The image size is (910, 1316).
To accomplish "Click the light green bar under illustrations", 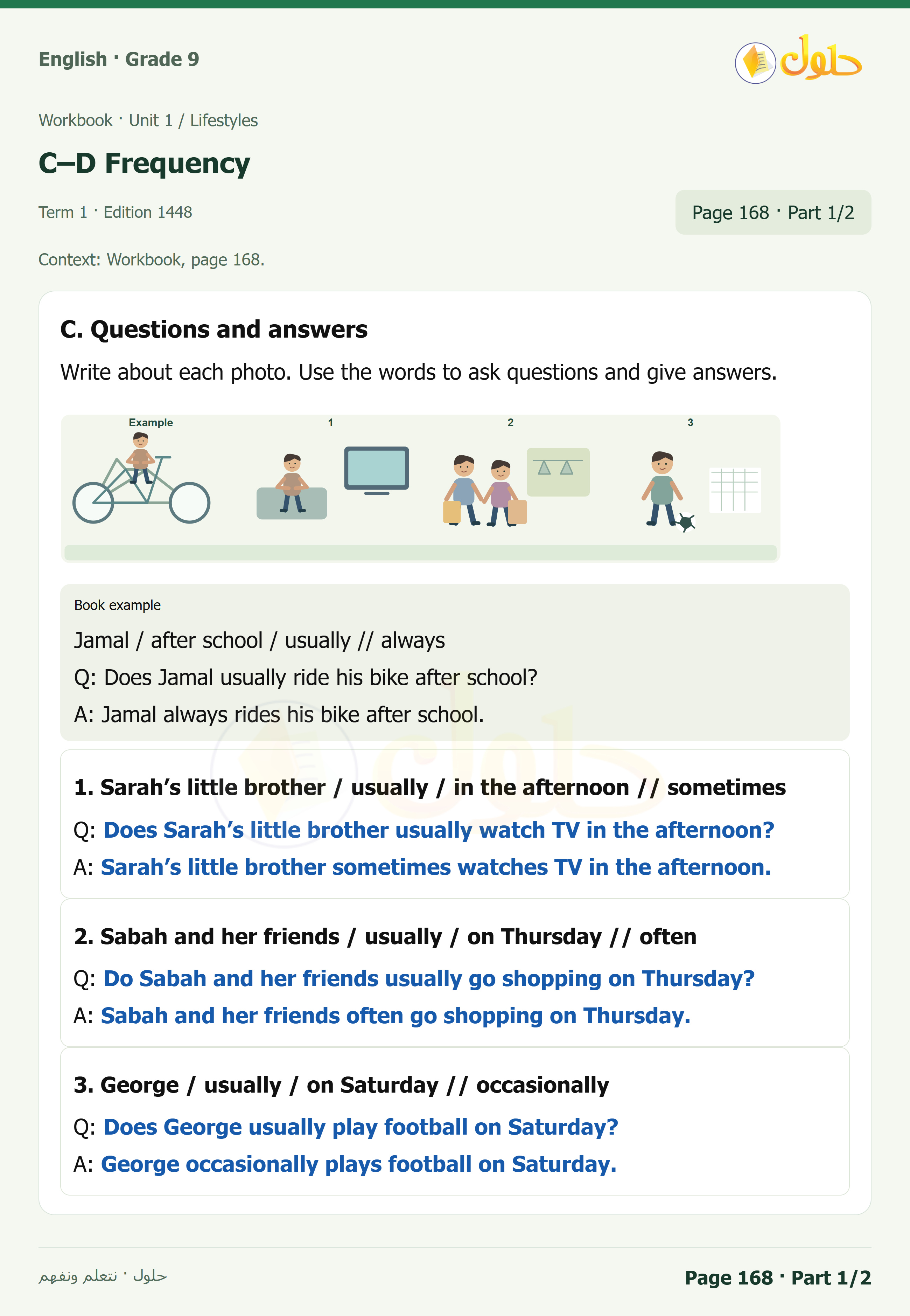I will pos(420,552).
